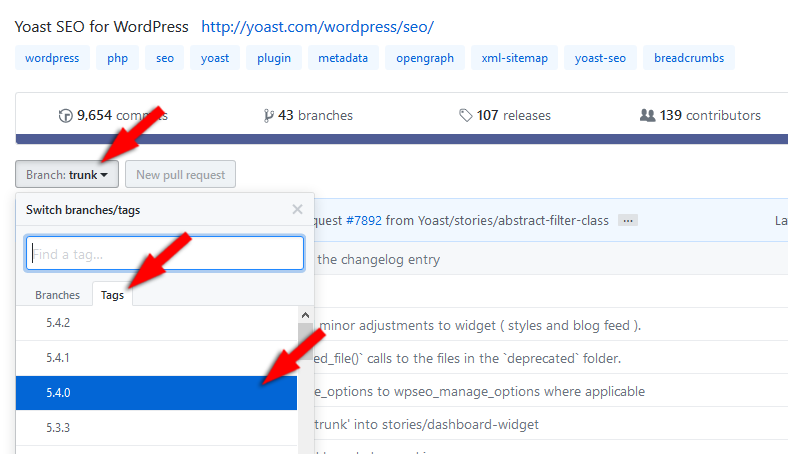788x454 pixels.
Task: Select the plugin topic tag
Action: pos(274,58)
